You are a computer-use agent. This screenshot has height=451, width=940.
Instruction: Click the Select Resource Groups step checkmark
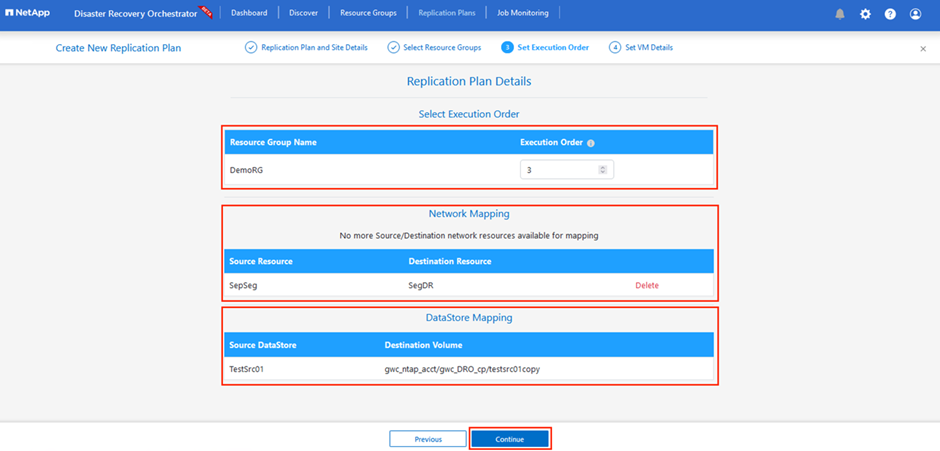click(393, 47)
